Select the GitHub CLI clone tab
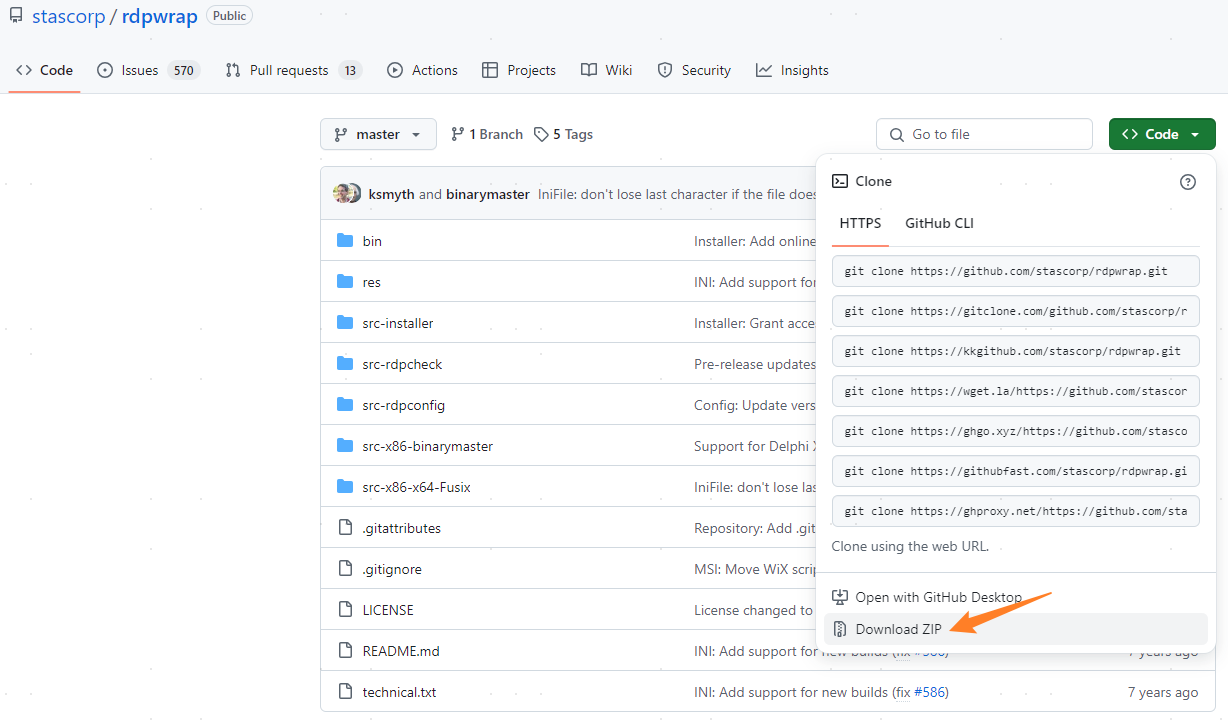This screenshot has height=720, width=1228. [x=939, y=223]
